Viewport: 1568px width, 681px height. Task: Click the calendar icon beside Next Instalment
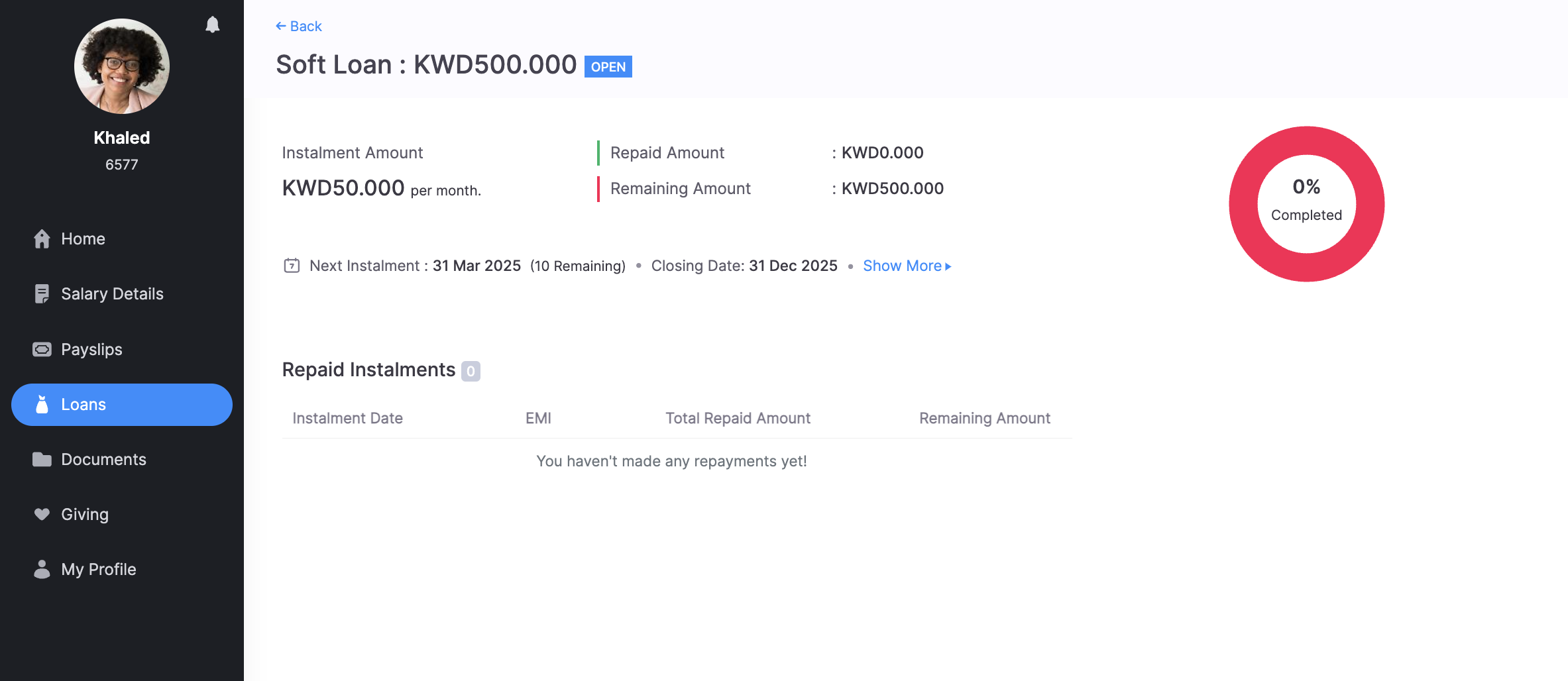292,266
